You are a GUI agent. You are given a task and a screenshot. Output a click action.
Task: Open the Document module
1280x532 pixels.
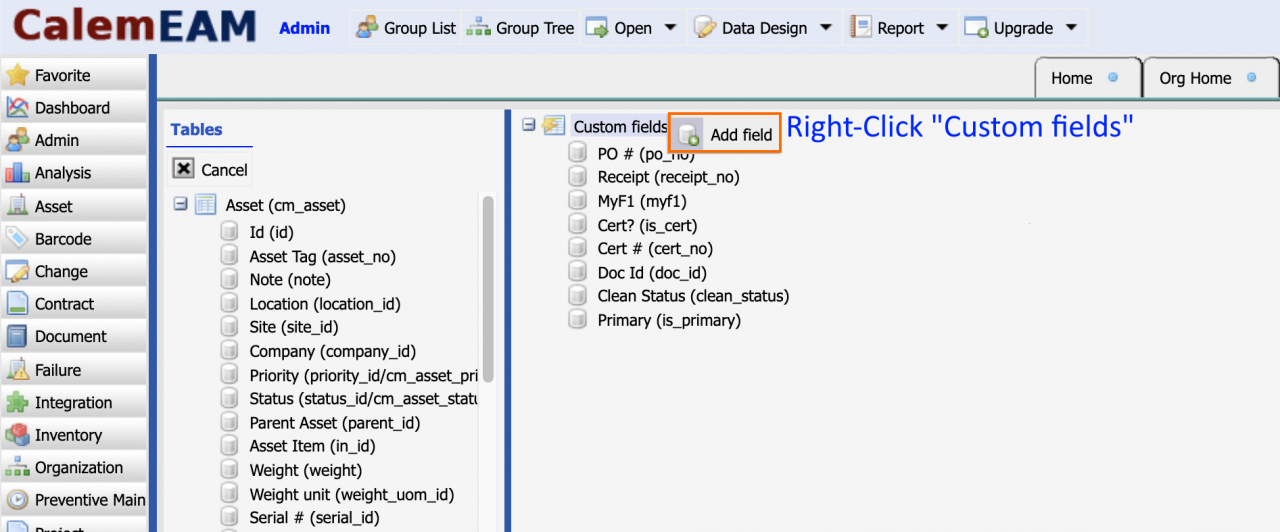(73, 337)
